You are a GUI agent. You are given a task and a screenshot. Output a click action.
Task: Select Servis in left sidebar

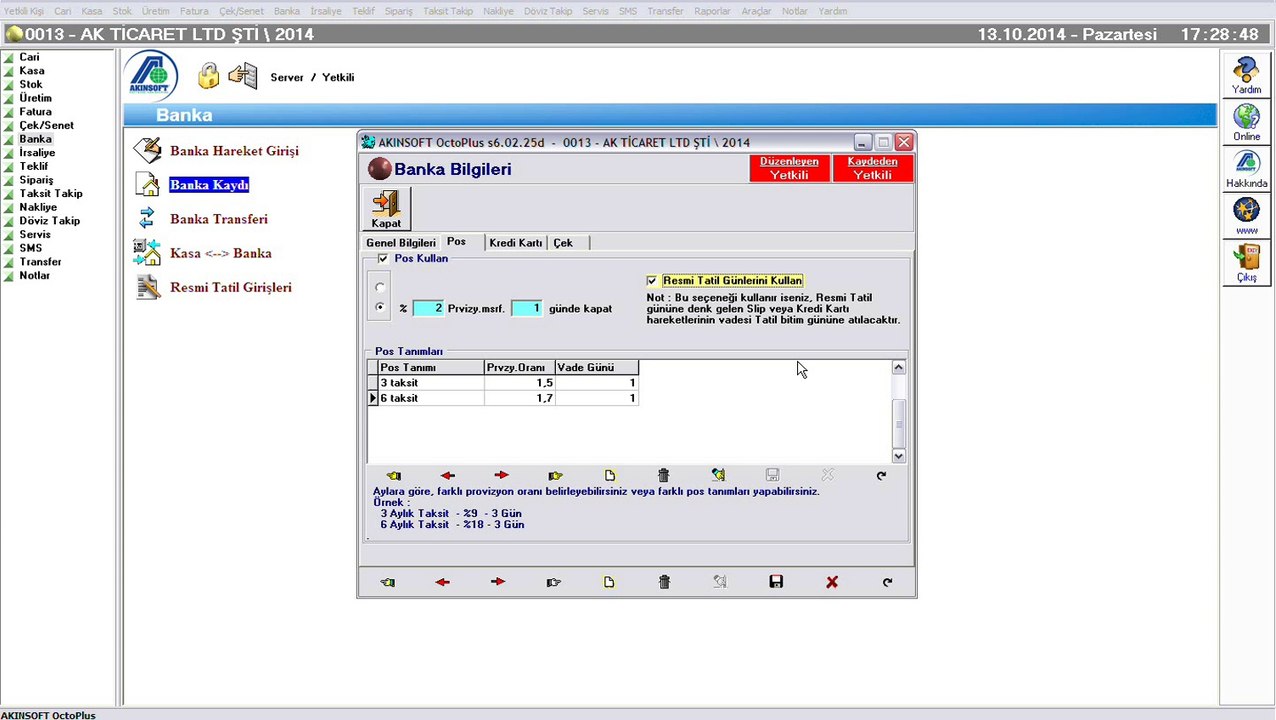[35, 234]
